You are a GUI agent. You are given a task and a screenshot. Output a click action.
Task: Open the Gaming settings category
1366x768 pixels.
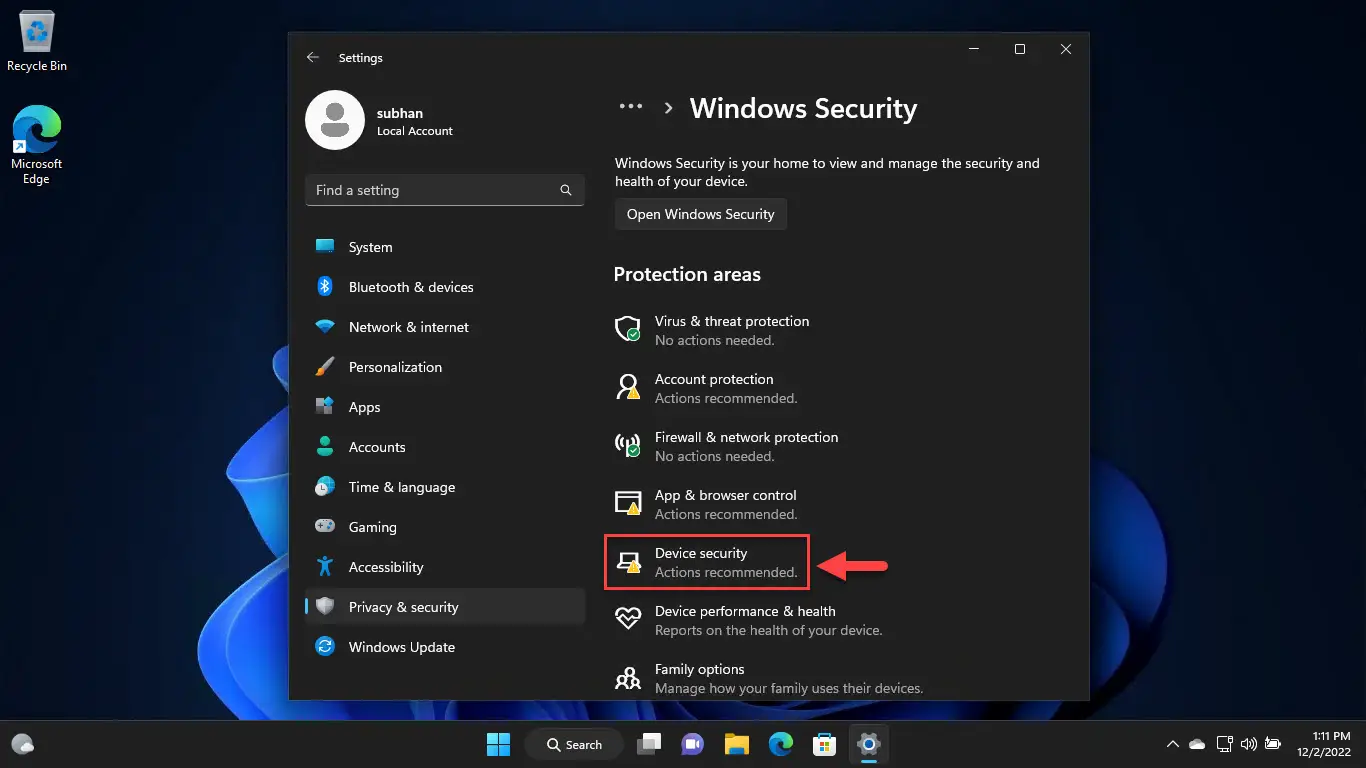pyautogui.click(x=445, y=526)
